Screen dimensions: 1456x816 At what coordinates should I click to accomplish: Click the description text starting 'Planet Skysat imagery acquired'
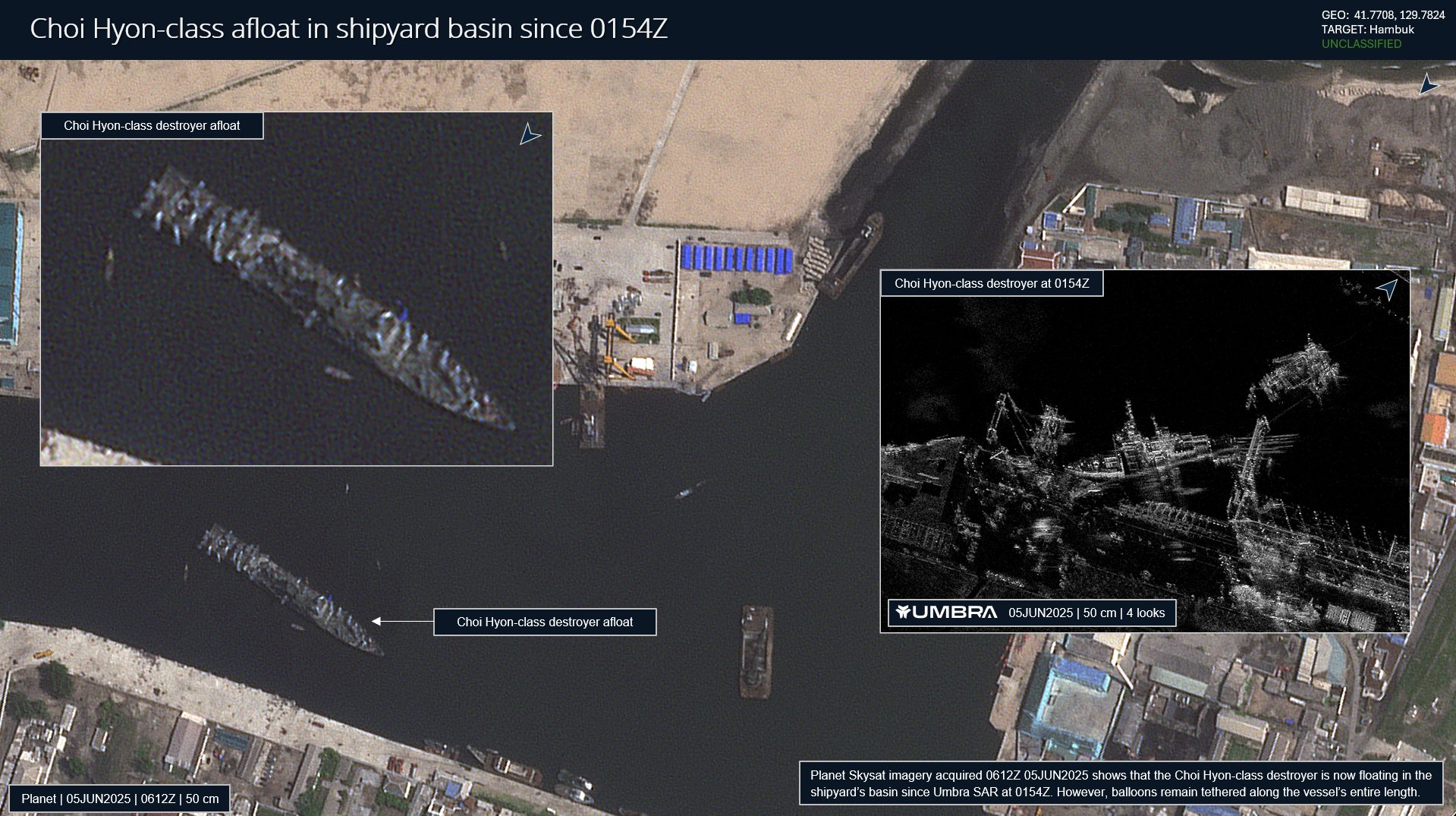[1121, 783]
